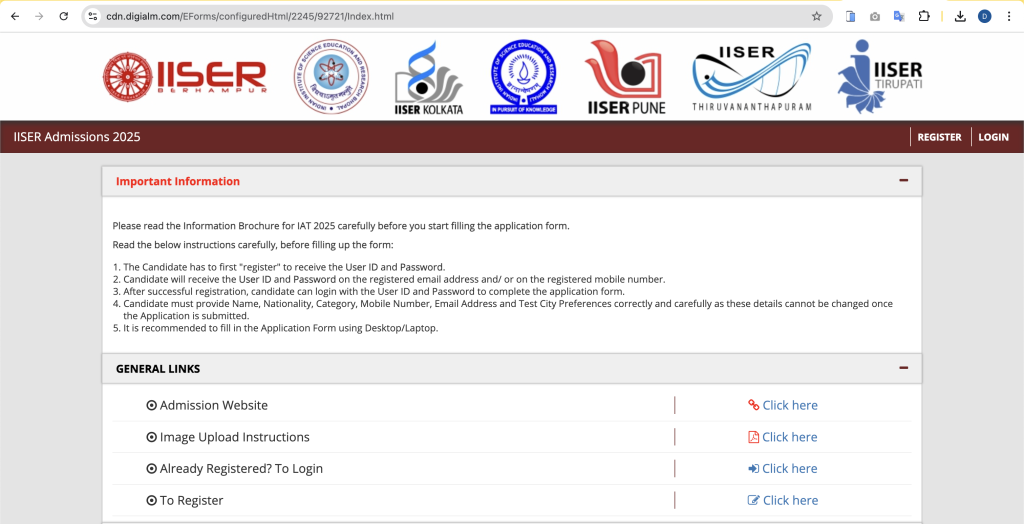Click the sentence about Information Brochure IAT 2025
Viewport: 1024px width, 524px height.
tap(341, 226)
